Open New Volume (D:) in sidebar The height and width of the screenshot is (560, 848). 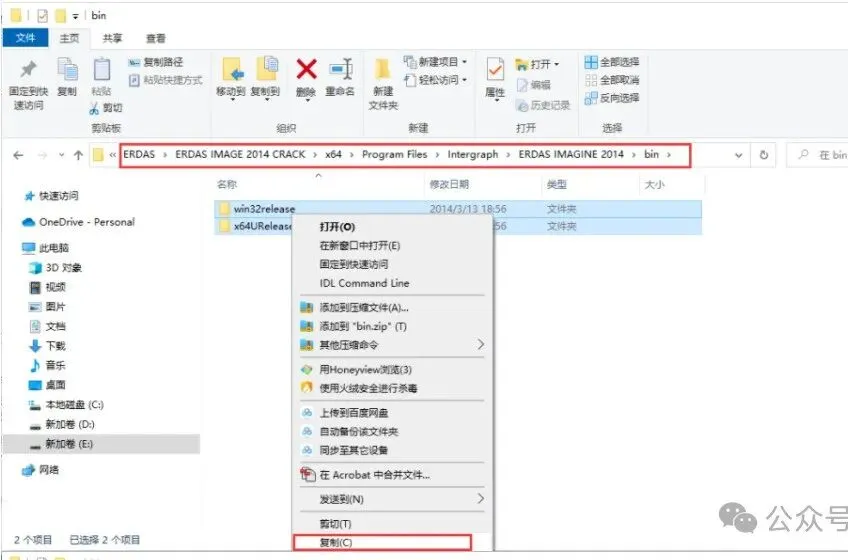coord(62,424)
